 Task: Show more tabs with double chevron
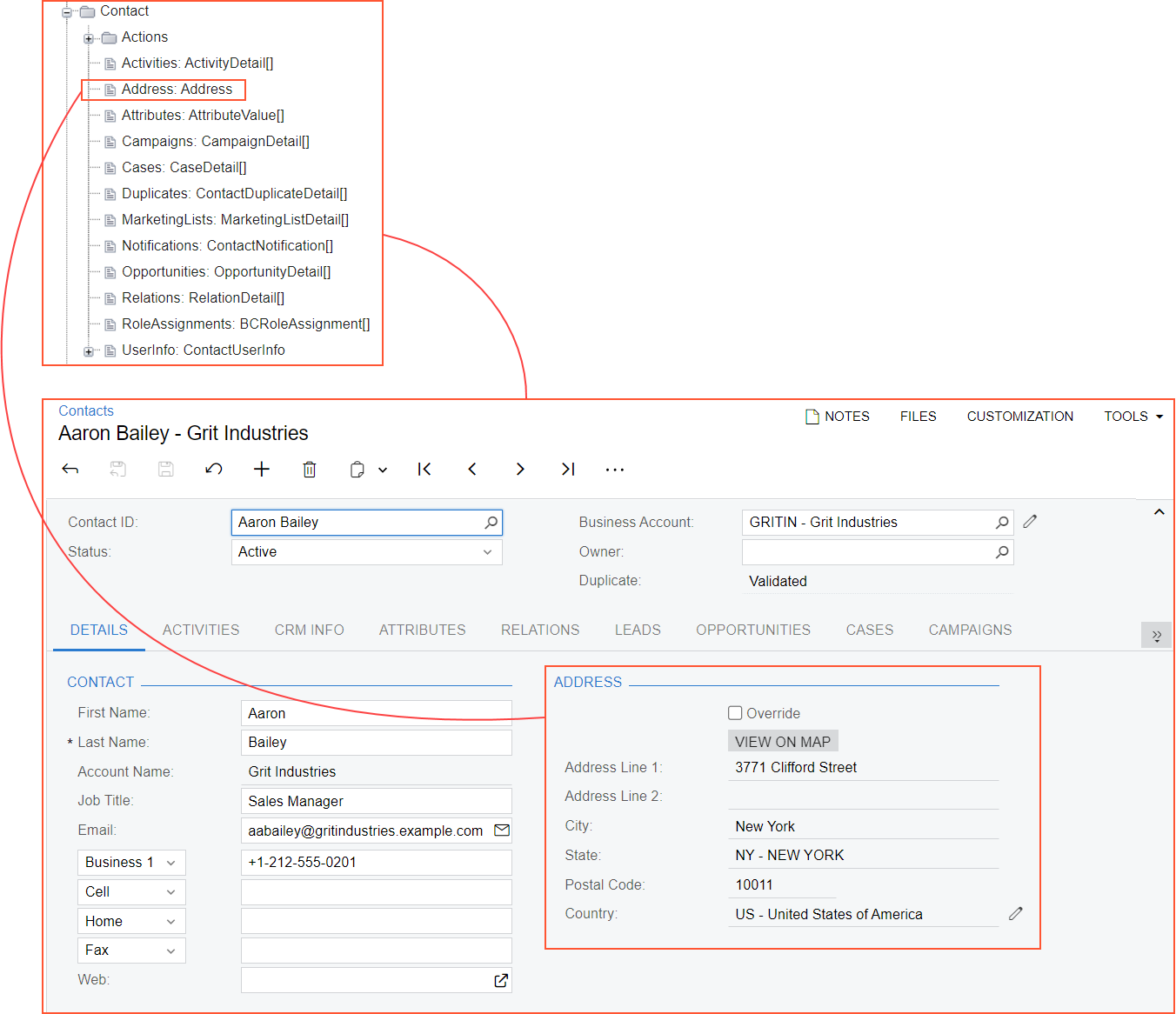[x=1156, y=635]
